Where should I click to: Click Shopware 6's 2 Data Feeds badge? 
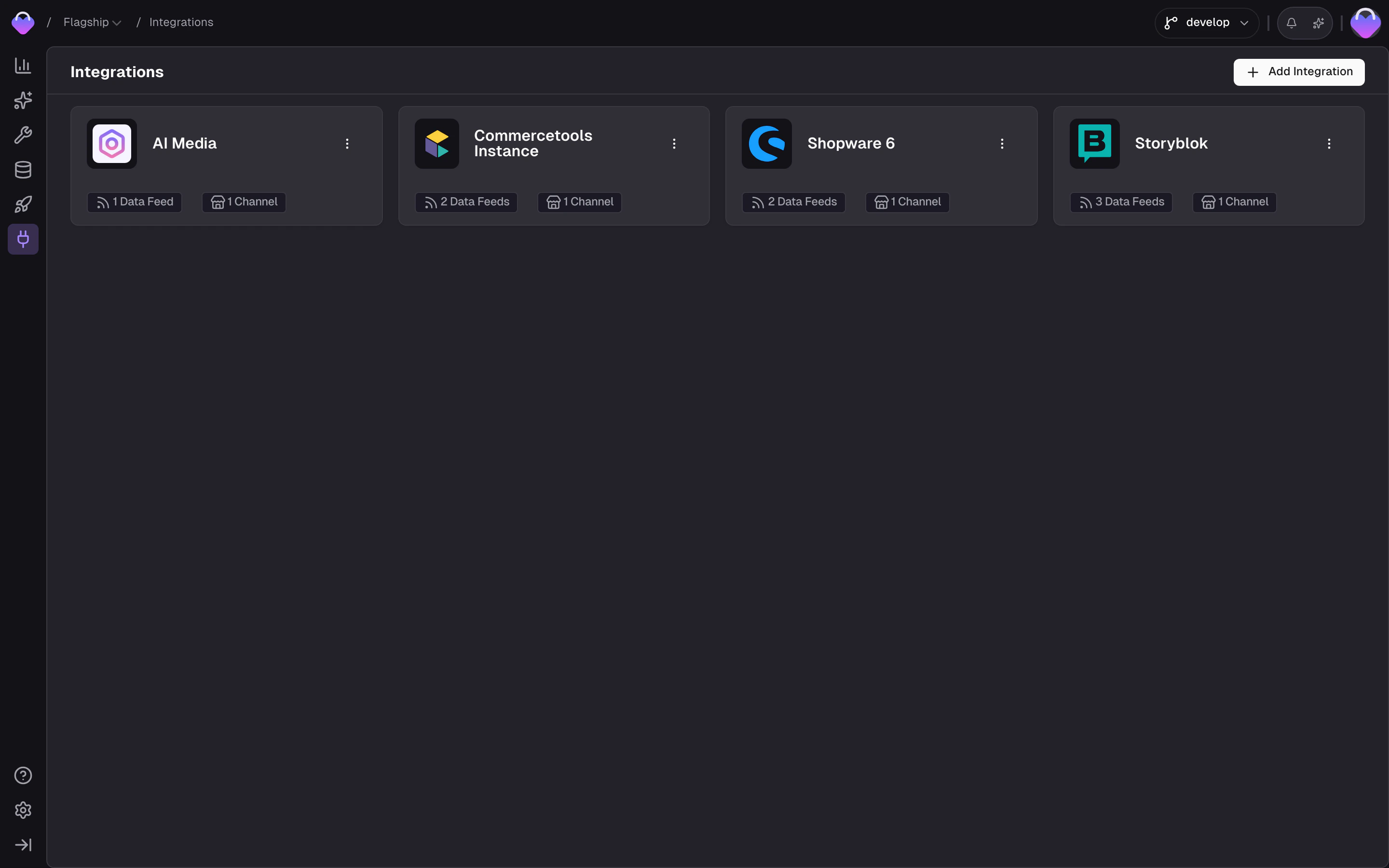tap(794, 202)
